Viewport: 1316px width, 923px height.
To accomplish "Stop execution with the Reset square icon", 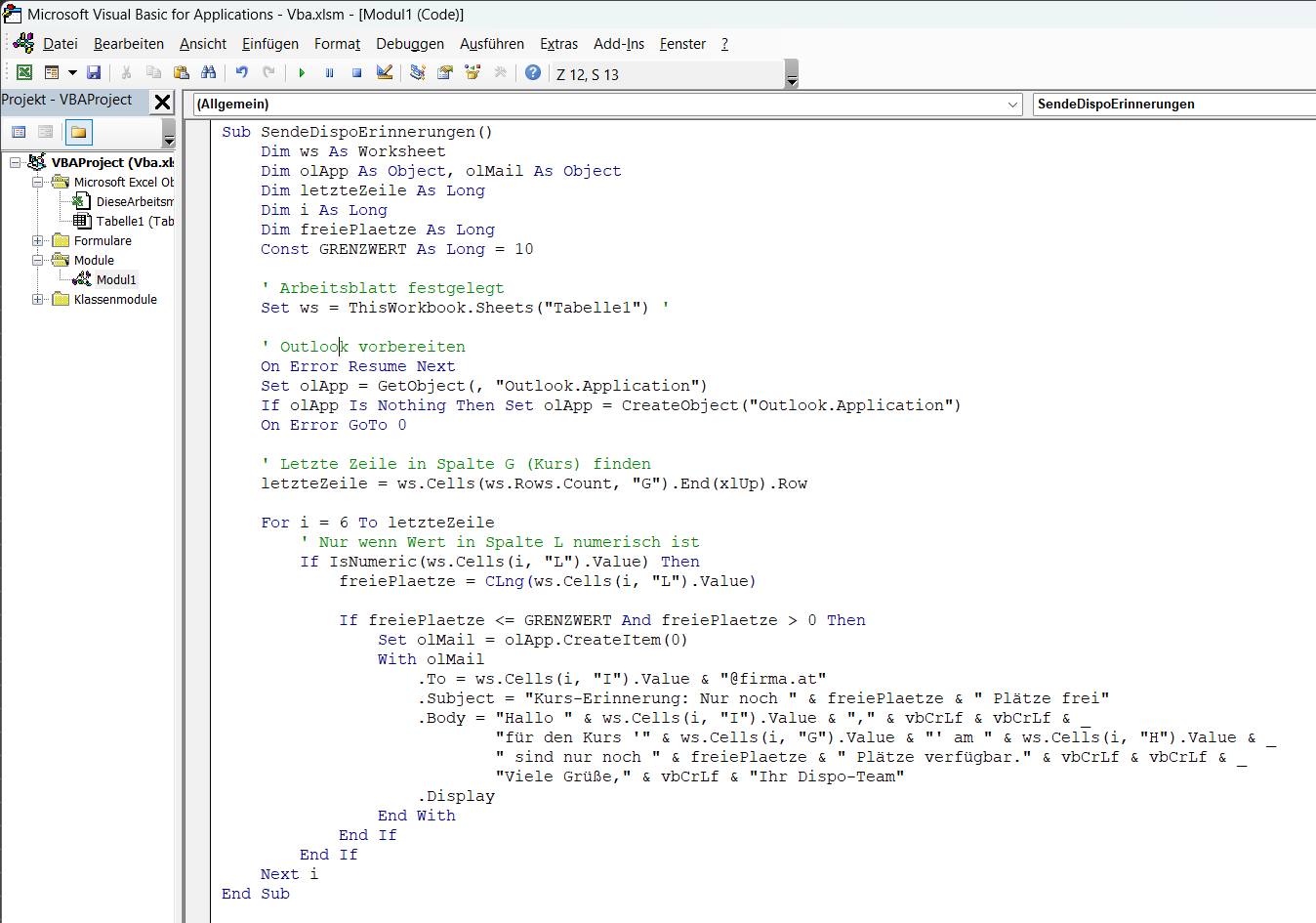I will [356, 73].
